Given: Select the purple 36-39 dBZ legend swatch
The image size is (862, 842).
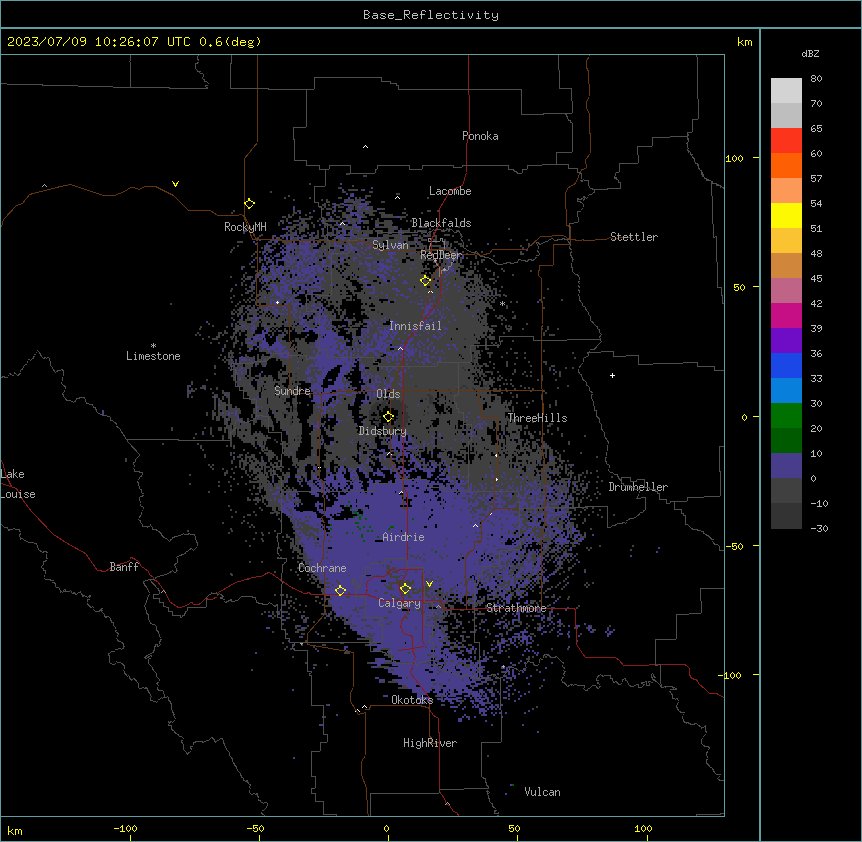Looking at the screenshot, I should tap(786, 341).
